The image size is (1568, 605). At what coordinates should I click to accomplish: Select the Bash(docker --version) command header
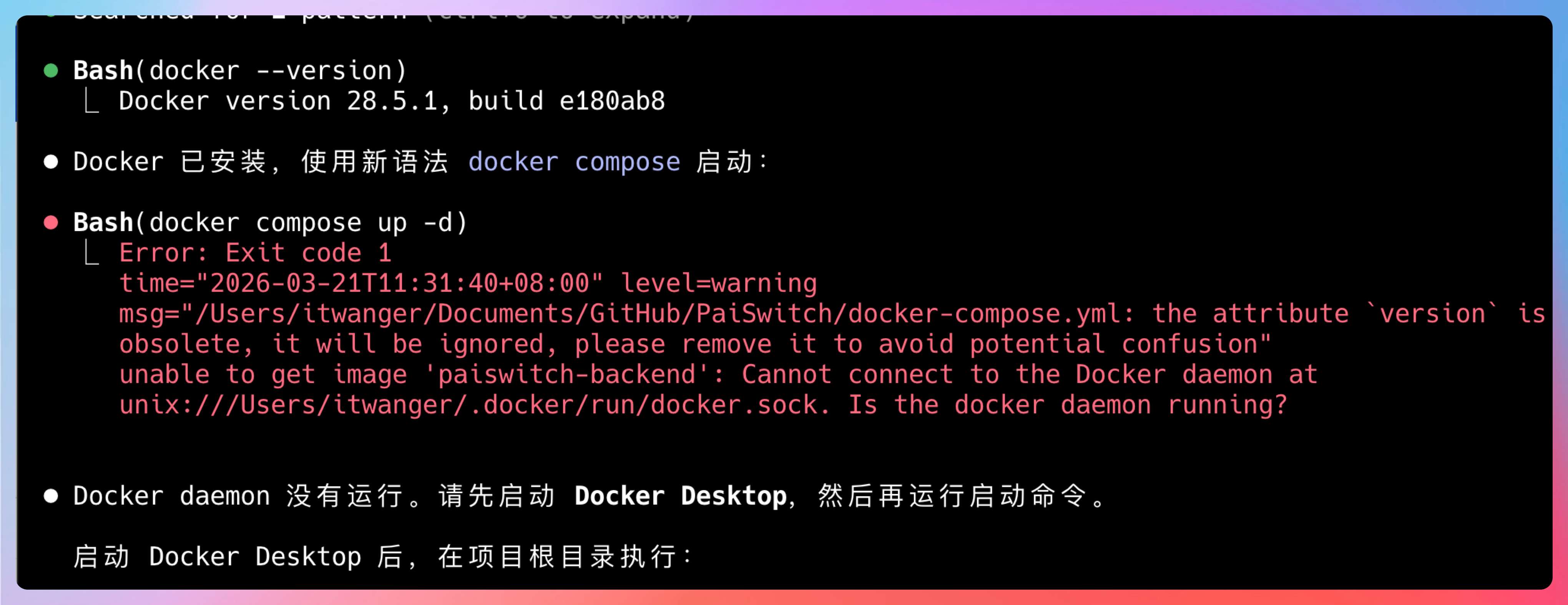point(240,71)
